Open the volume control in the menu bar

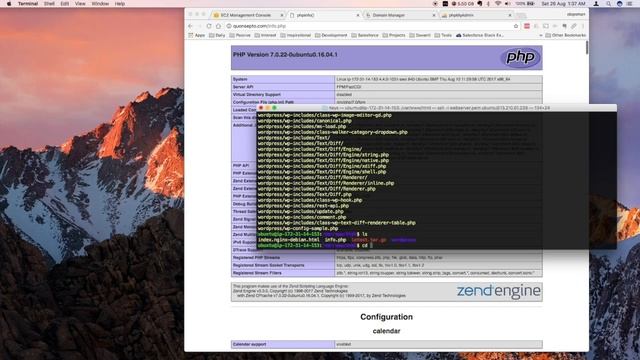pyautogui.click(x=507, y=4)
